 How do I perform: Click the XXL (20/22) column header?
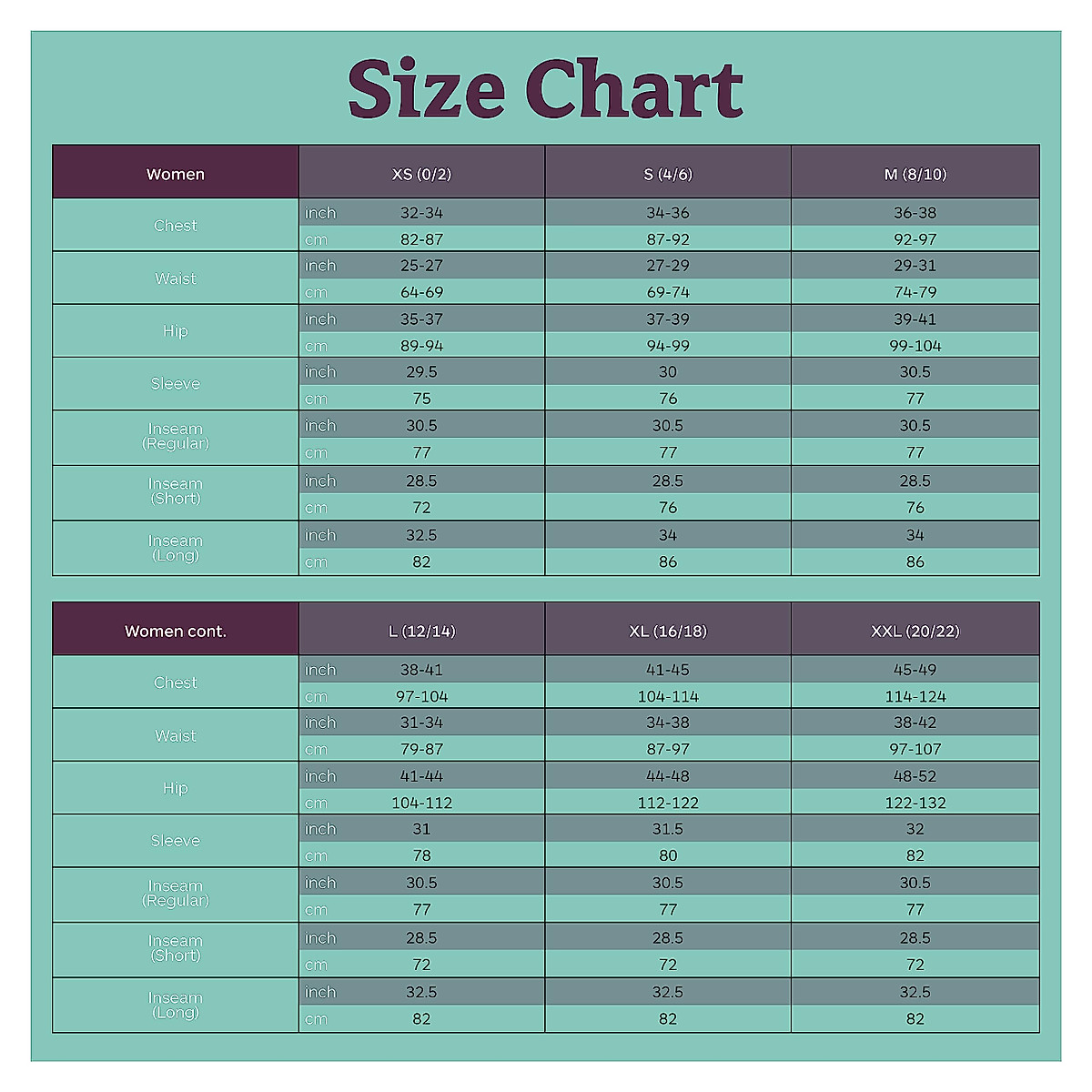pos(915,631)
